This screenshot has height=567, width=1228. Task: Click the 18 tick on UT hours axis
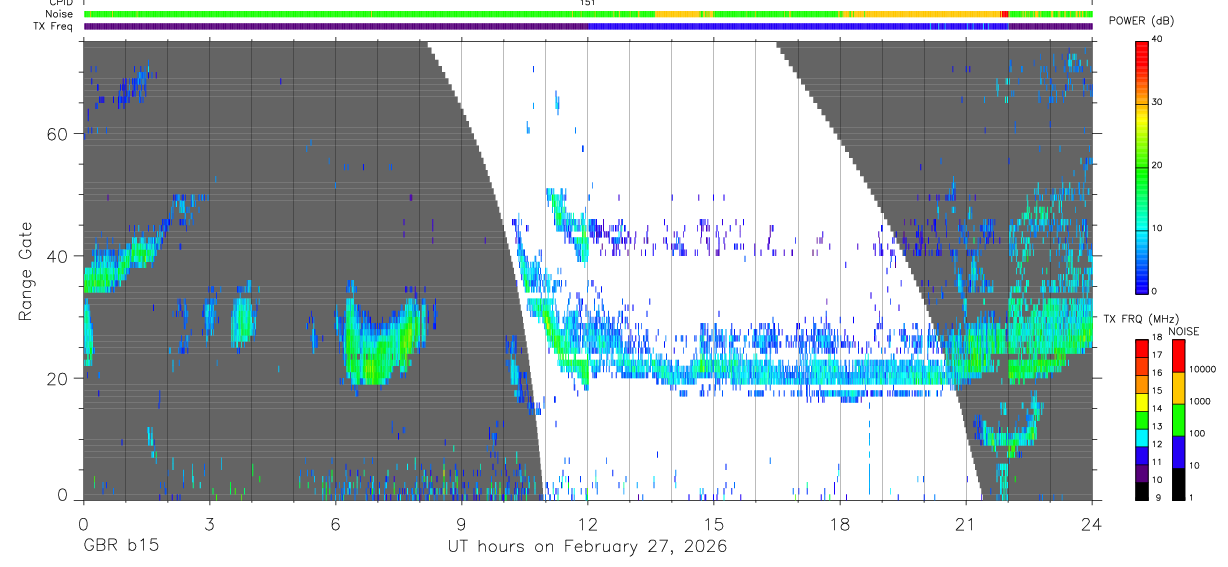(x=840, y=523)
